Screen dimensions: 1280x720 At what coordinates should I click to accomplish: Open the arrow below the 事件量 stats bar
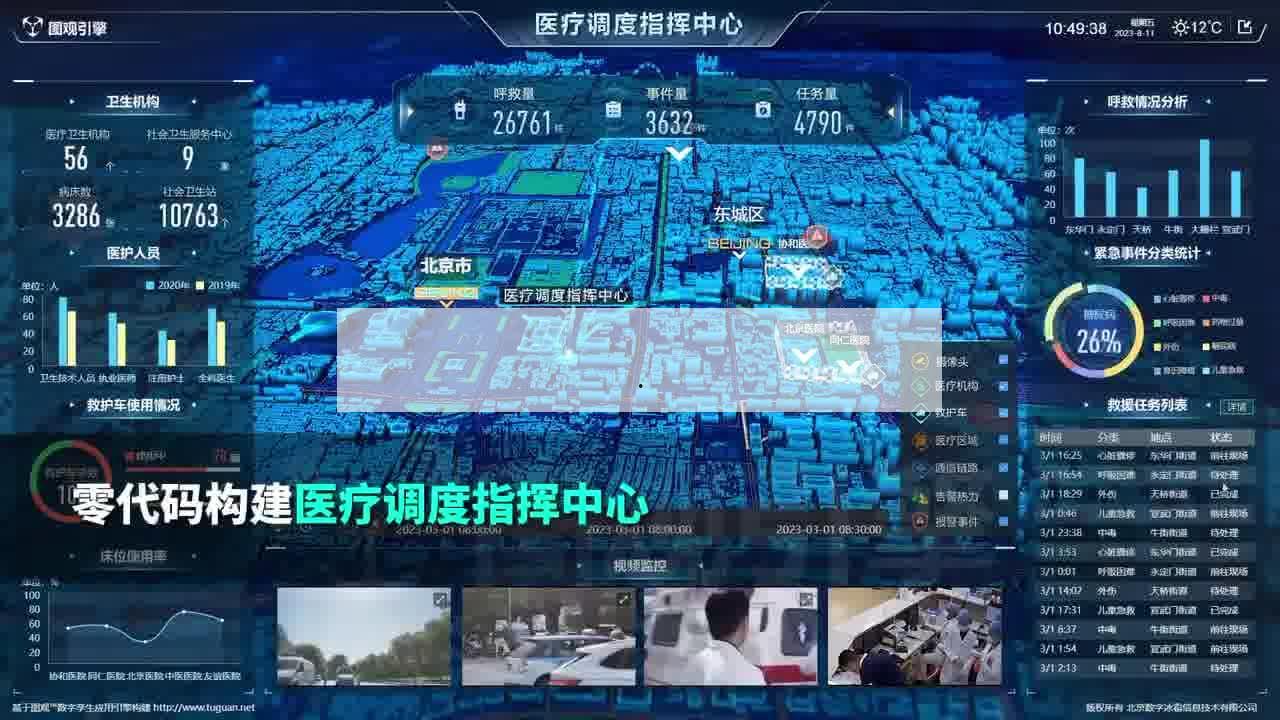(680, 152)
